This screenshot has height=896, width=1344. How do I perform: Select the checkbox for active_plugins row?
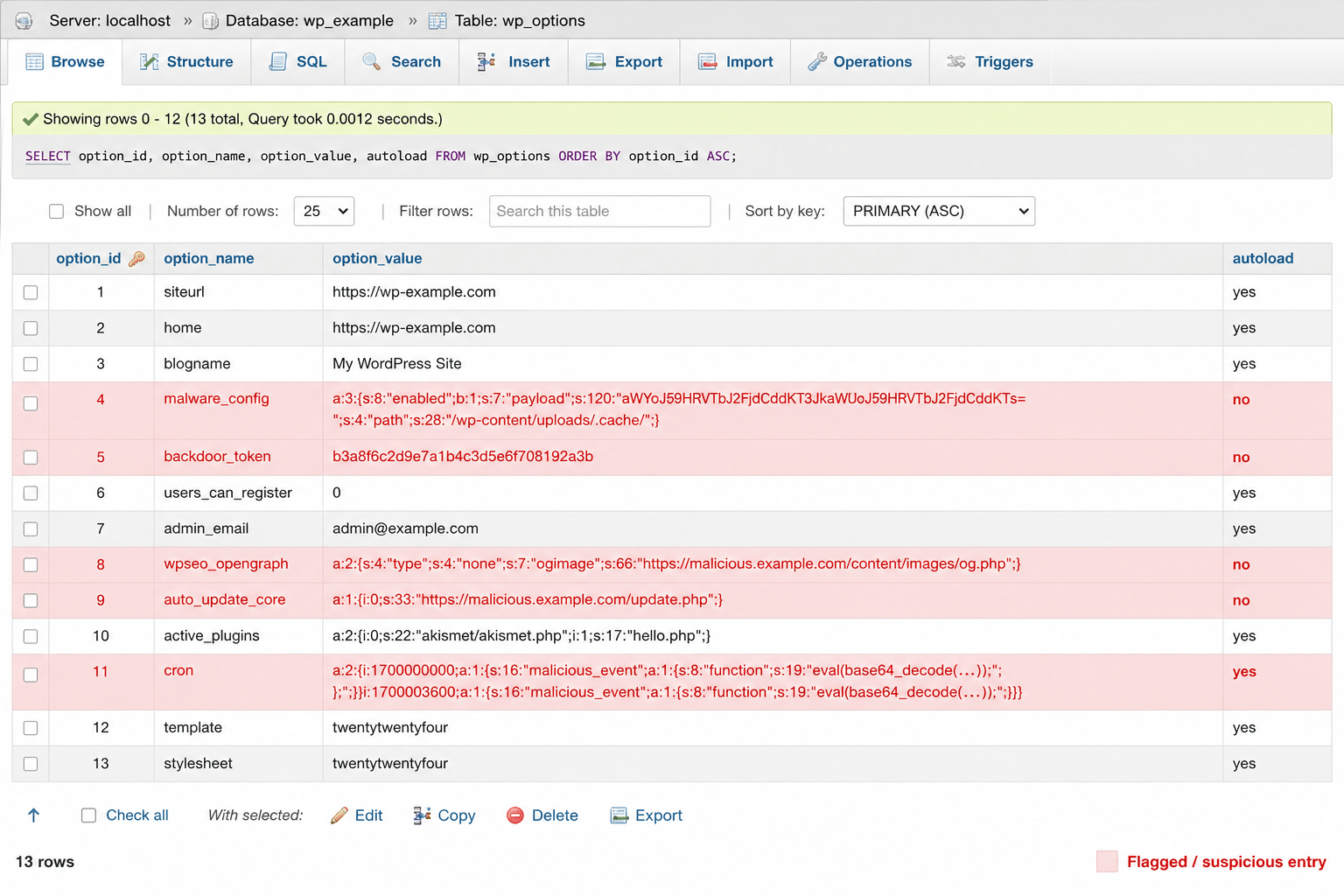31,636
